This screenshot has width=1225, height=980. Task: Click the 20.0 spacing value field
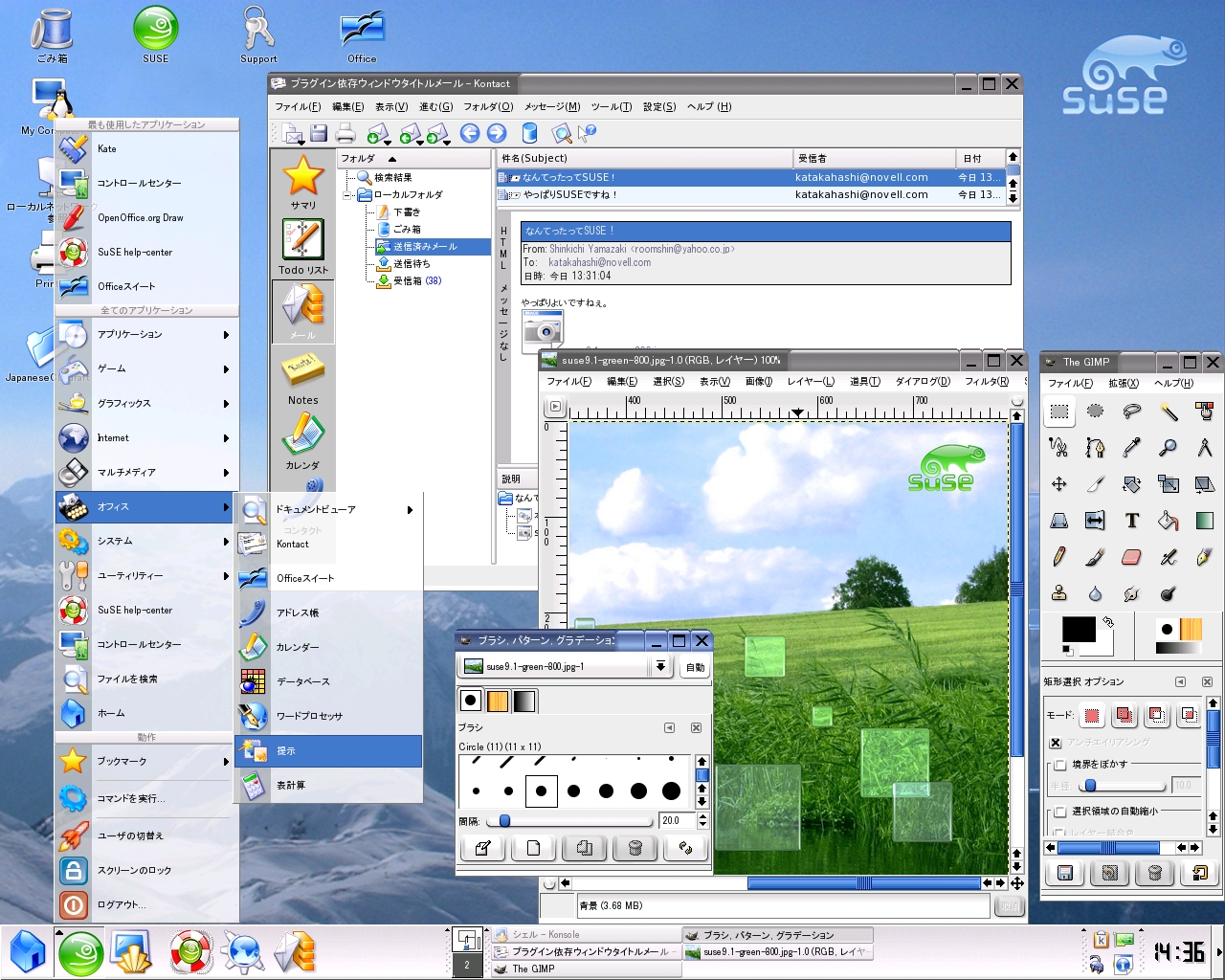point(677,821)
